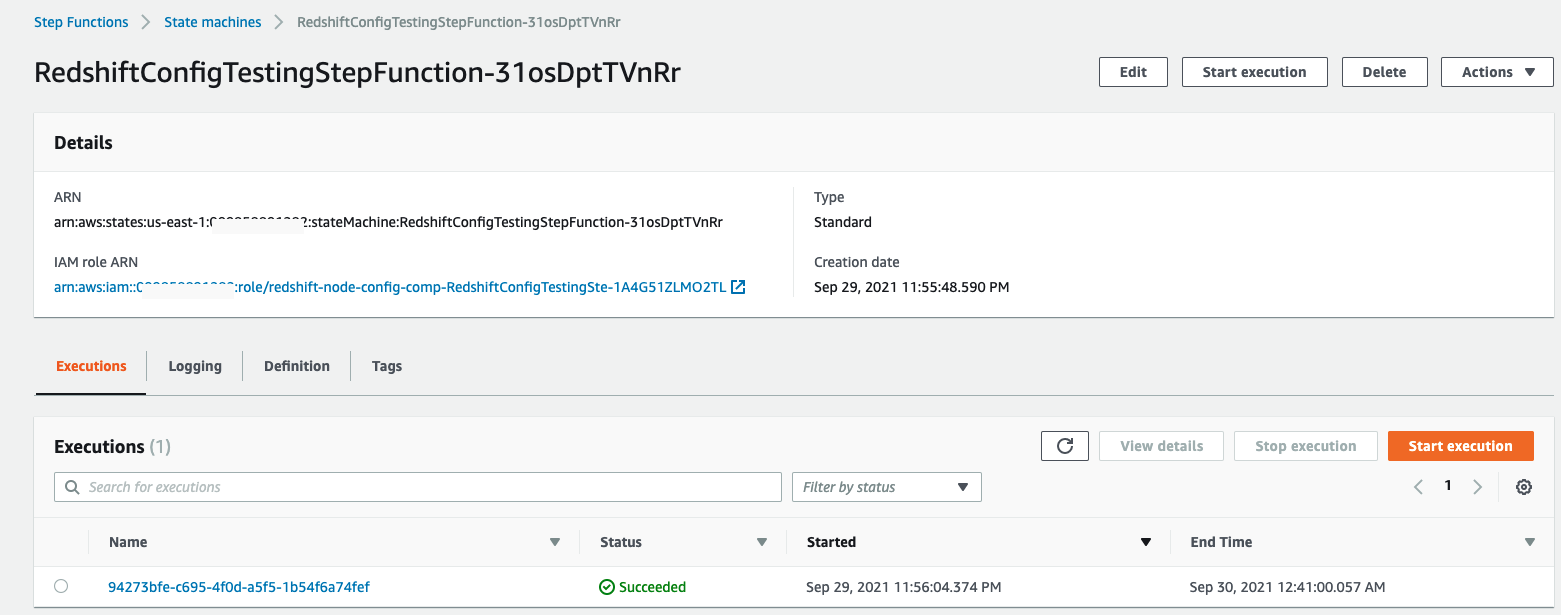Go to the previous executions page

pos(1418,486)
